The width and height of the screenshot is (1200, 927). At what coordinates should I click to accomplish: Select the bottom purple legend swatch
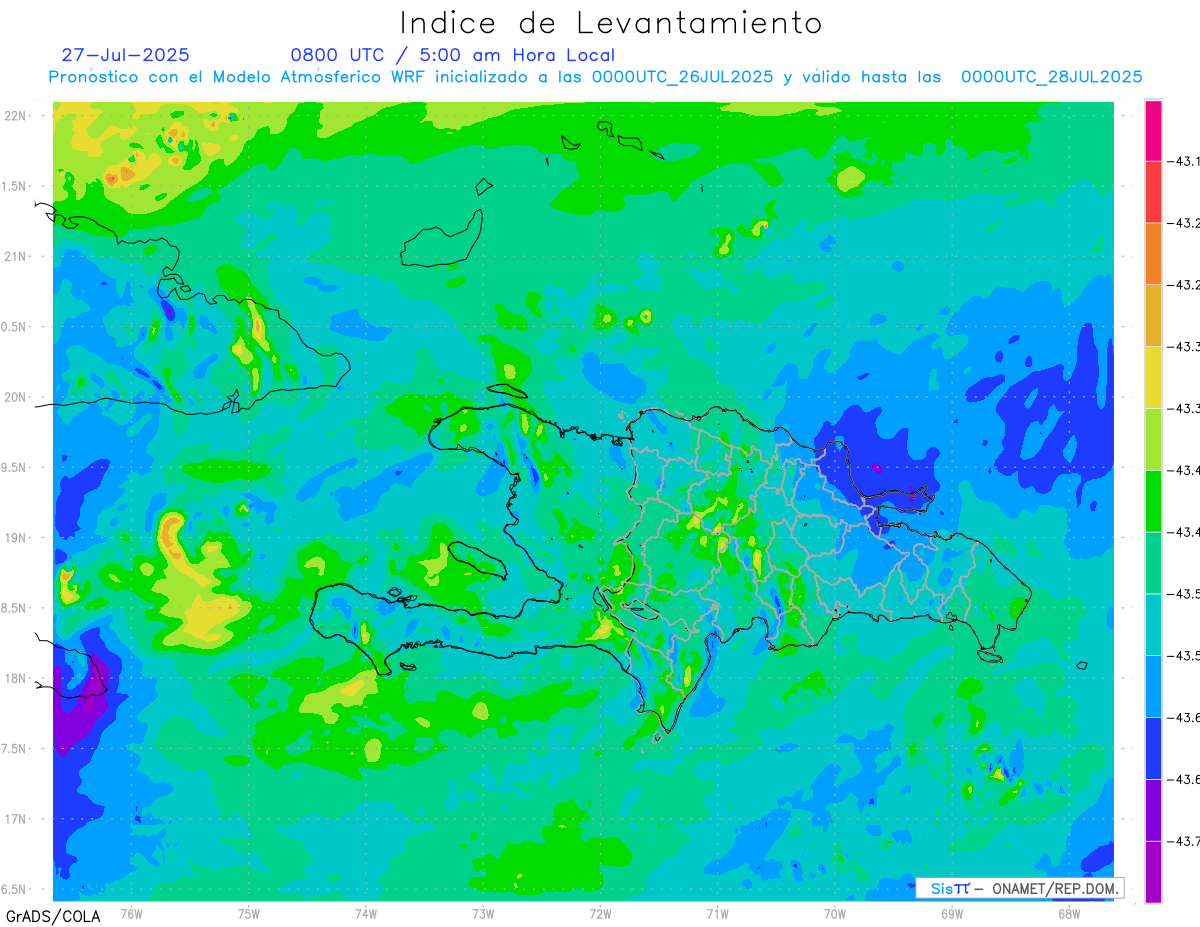pos(1153,872)
